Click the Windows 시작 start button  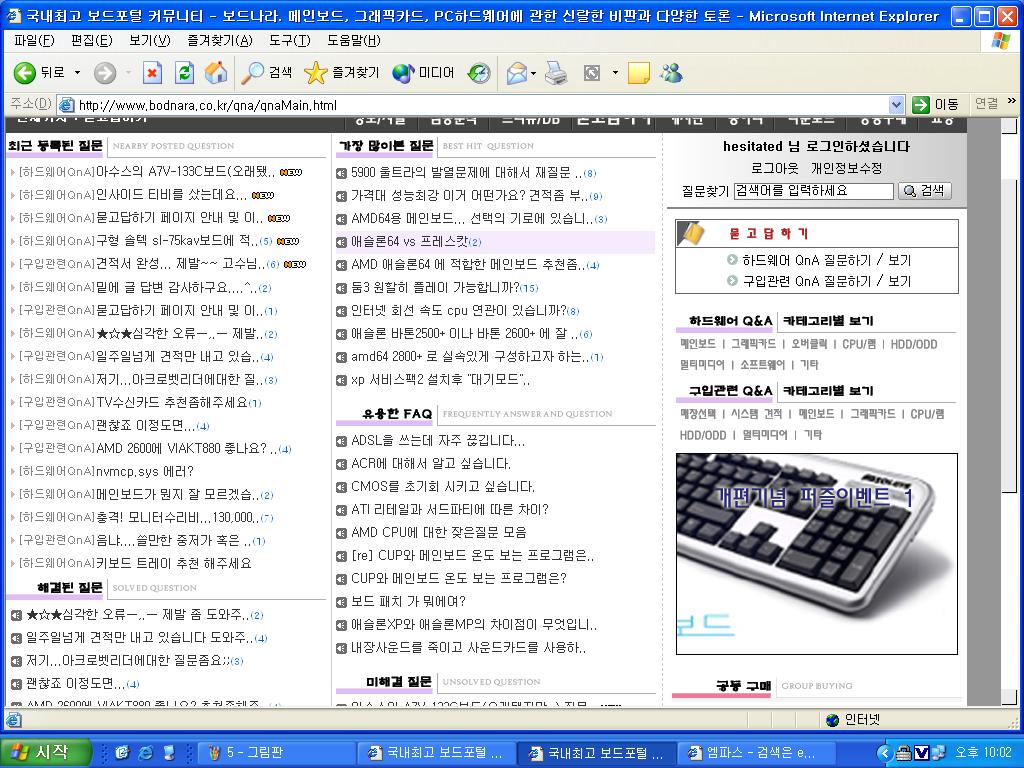tap(44, 752)
